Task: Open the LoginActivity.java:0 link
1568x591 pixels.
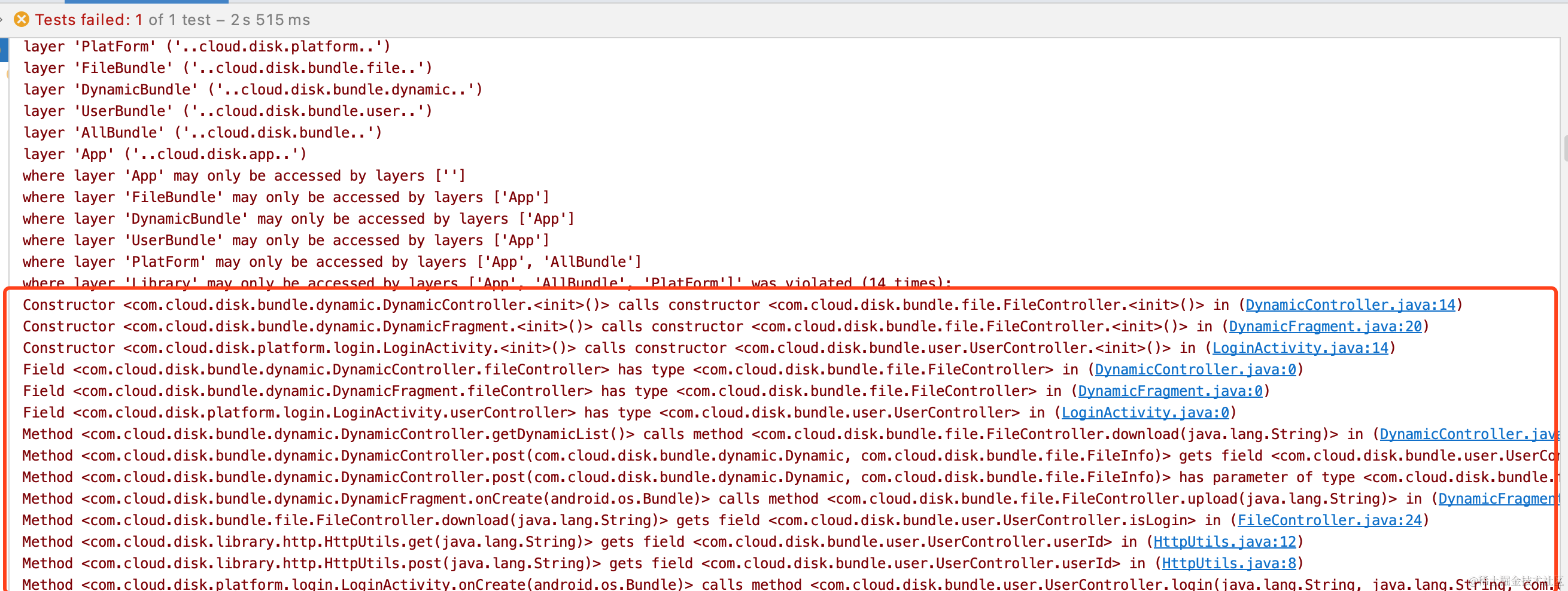Action: pyautogui.click(x=1145, y=413)
